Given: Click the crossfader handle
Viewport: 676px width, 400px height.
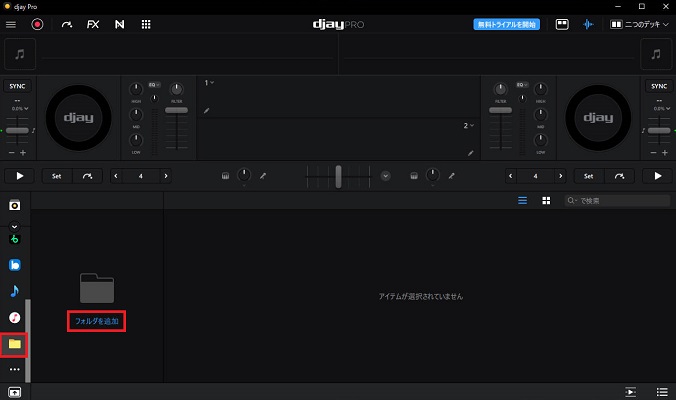Looking at the screenshot, I should (x=338, y=176).
